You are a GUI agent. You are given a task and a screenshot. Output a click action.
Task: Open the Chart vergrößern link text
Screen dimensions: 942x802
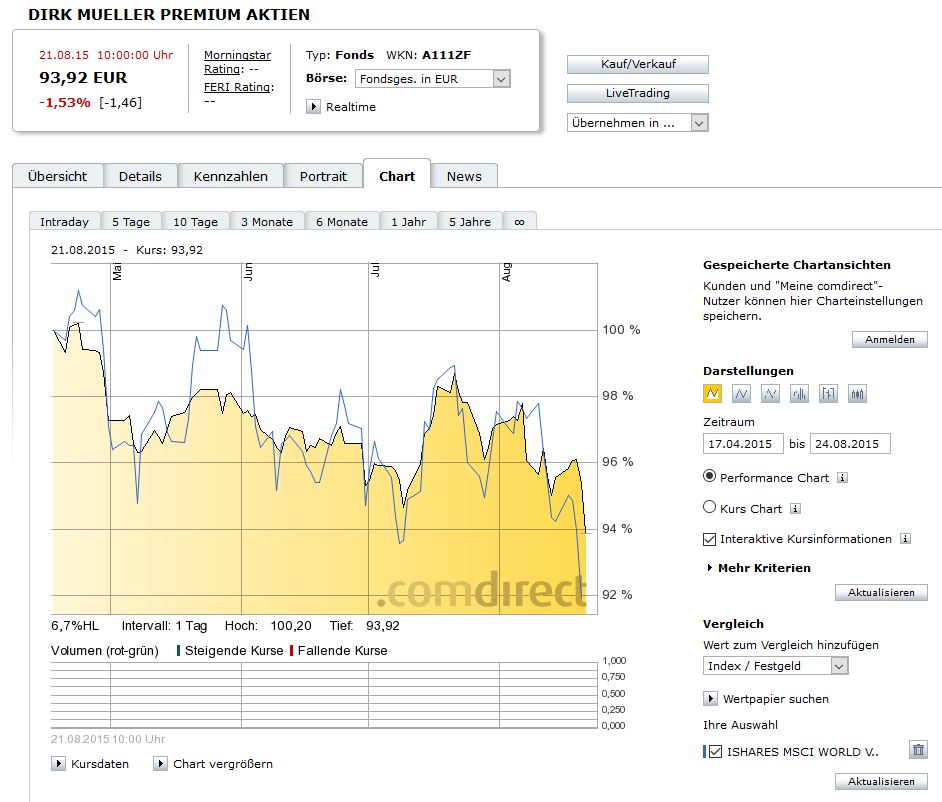tap(223, 764)
